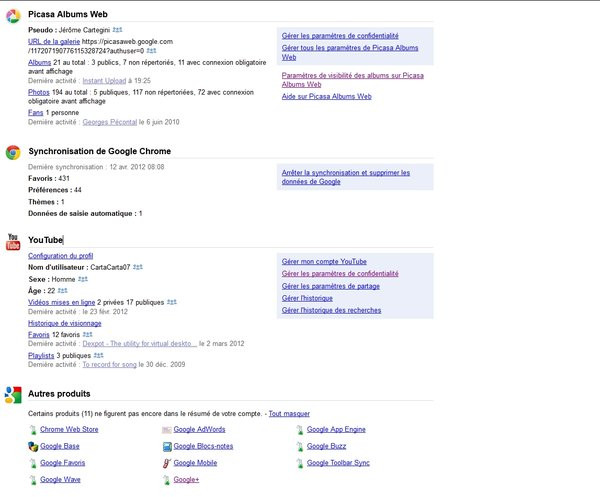The width and height of the screenshot is (600, 497).
Task: Open Gérer tous les paramètres de Picasa Albums Web
Action: 350,52
